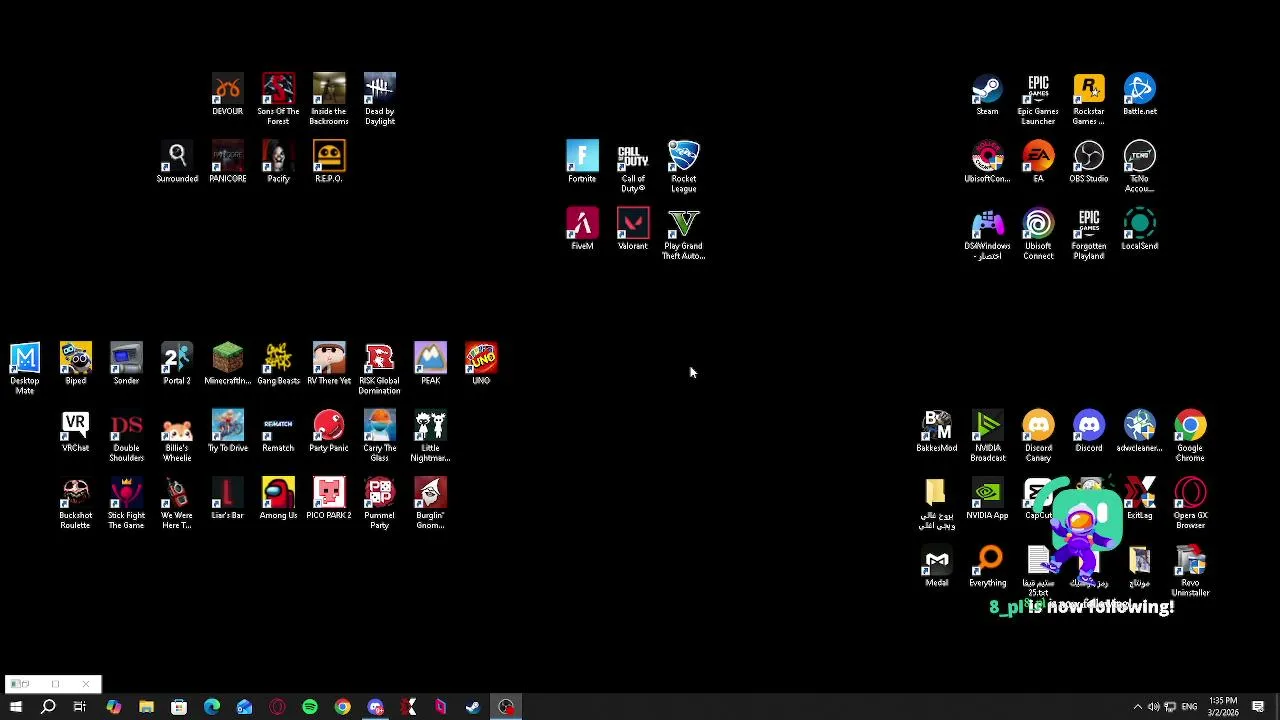The width and height of the screenshot is (1280, 720).
Task: Open the R.E.P.O. game shortcut
Action: pyautogui.click(x=329, y=163)
